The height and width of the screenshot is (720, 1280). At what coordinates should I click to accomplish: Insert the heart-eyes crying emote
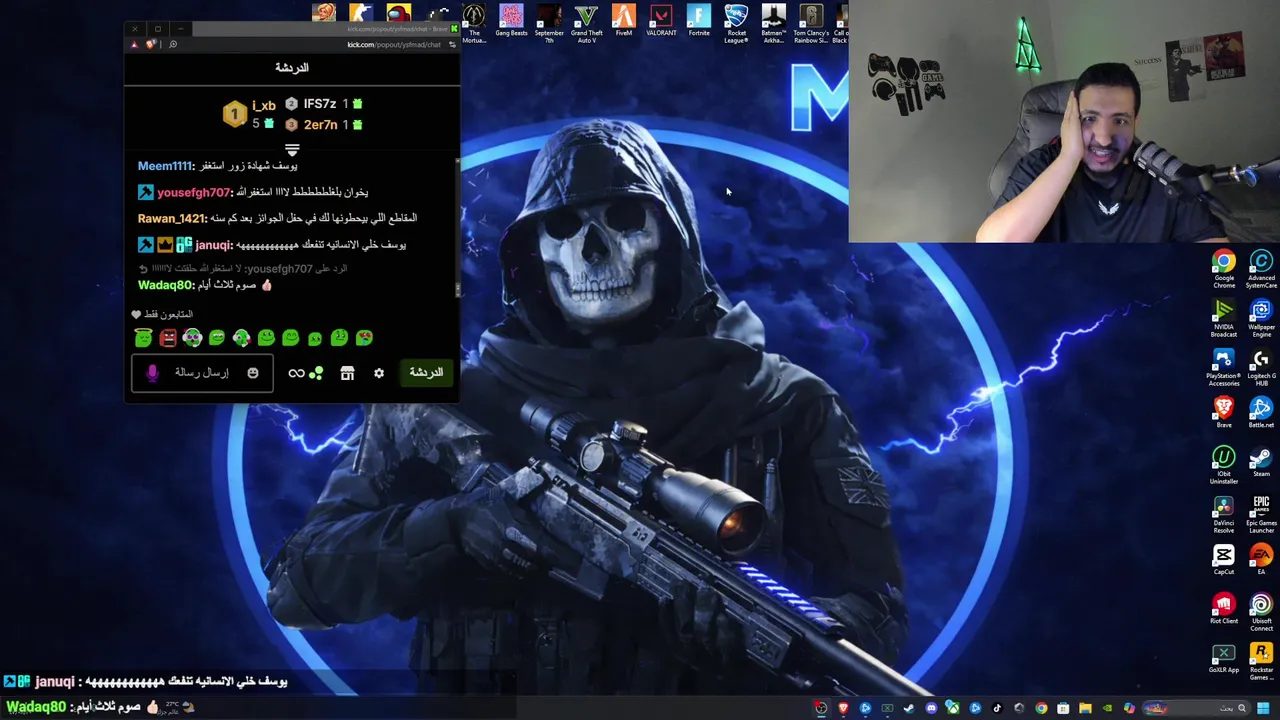click(x=364, y=338)
